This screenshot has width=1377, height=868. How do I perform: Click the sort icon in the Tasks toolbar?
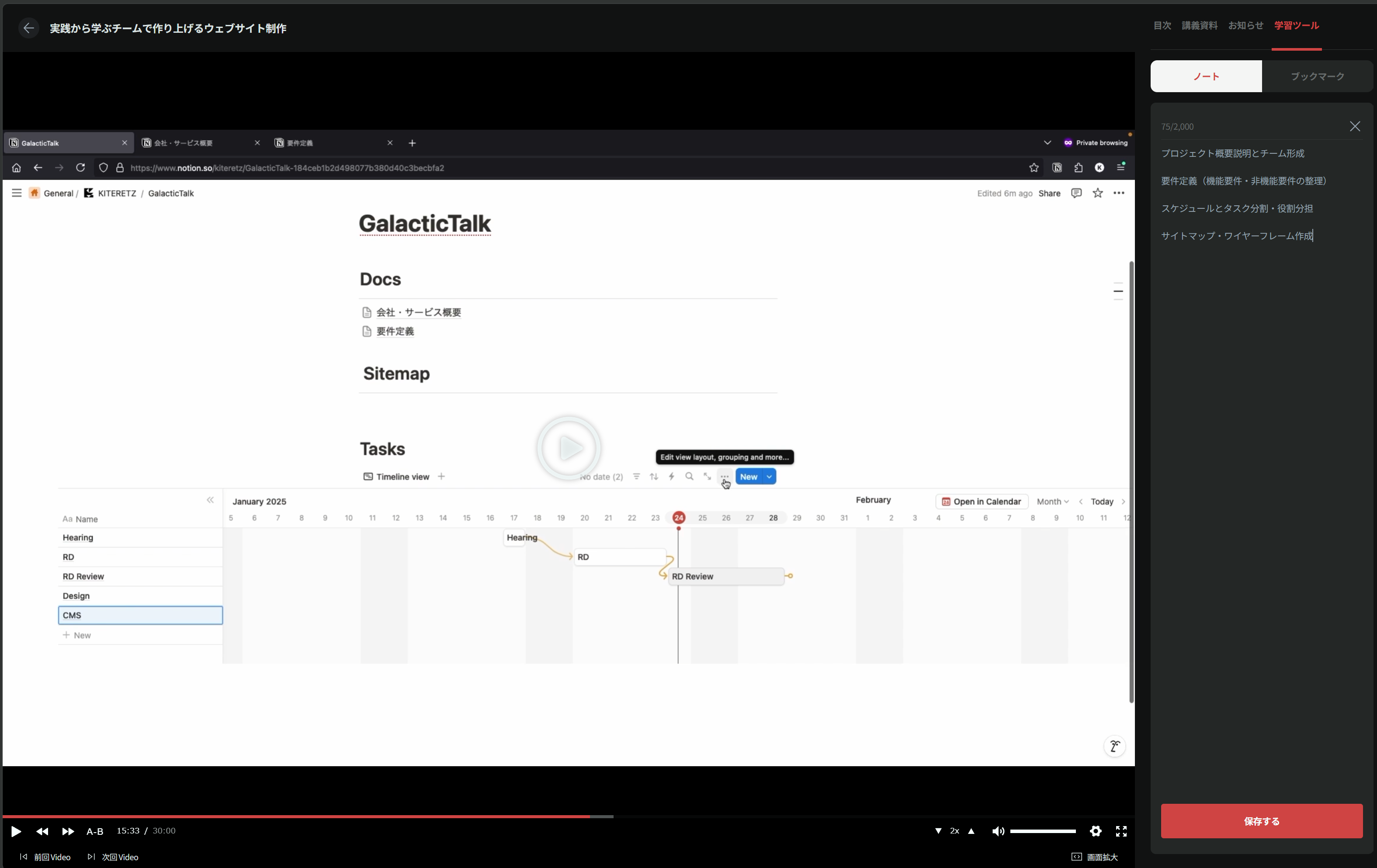pos(654,476)
